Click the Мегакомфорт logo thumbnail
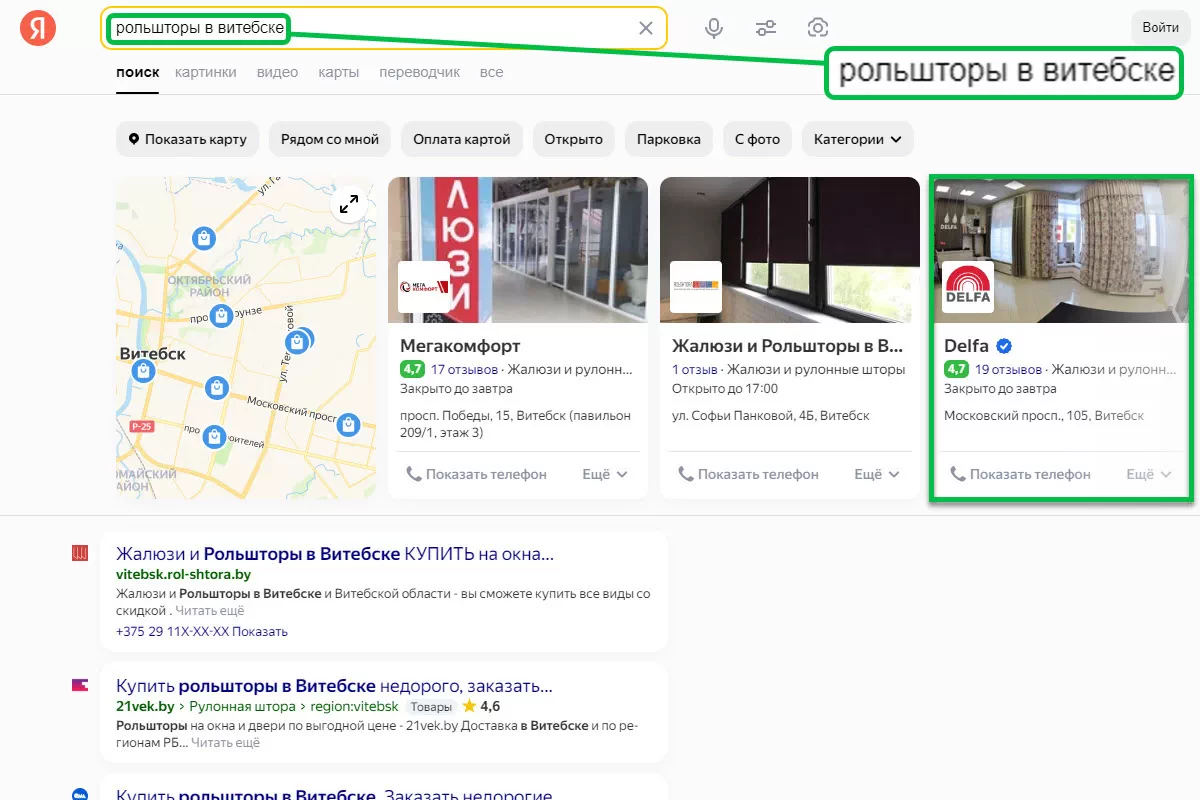Image resolution: width=1200 pixels, height=800 pixels. pyautogui.click(x=424, y=287)
